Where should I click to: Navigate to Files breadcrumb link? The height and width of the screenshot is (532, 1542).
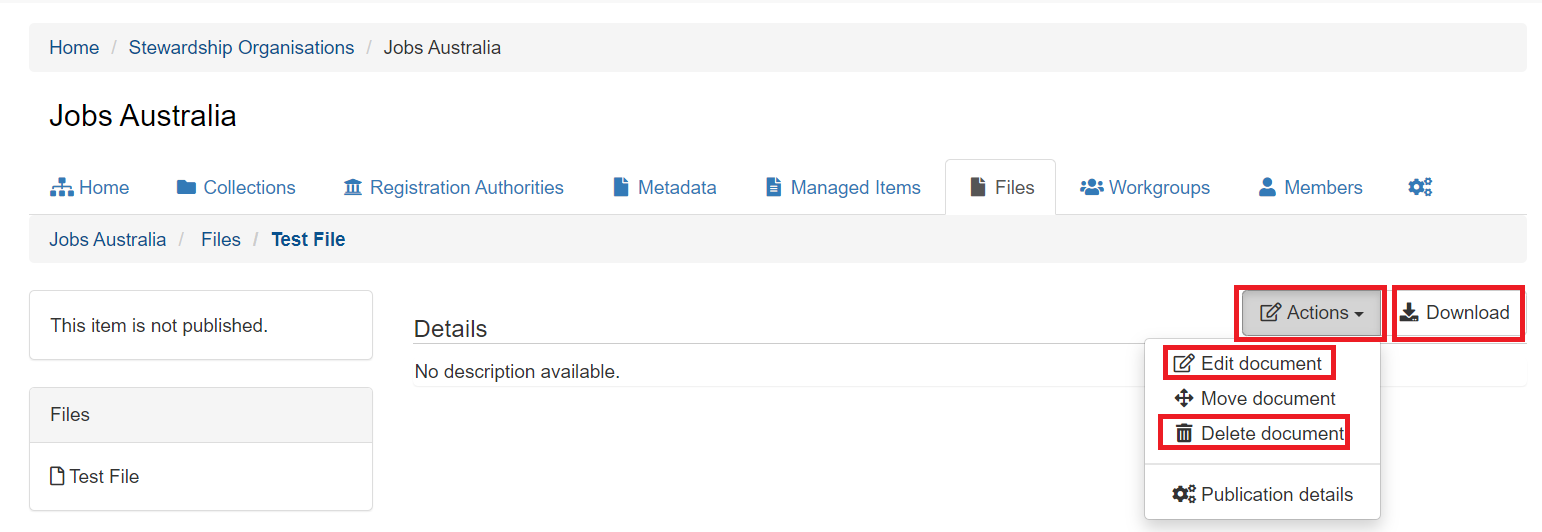(221, 240)
